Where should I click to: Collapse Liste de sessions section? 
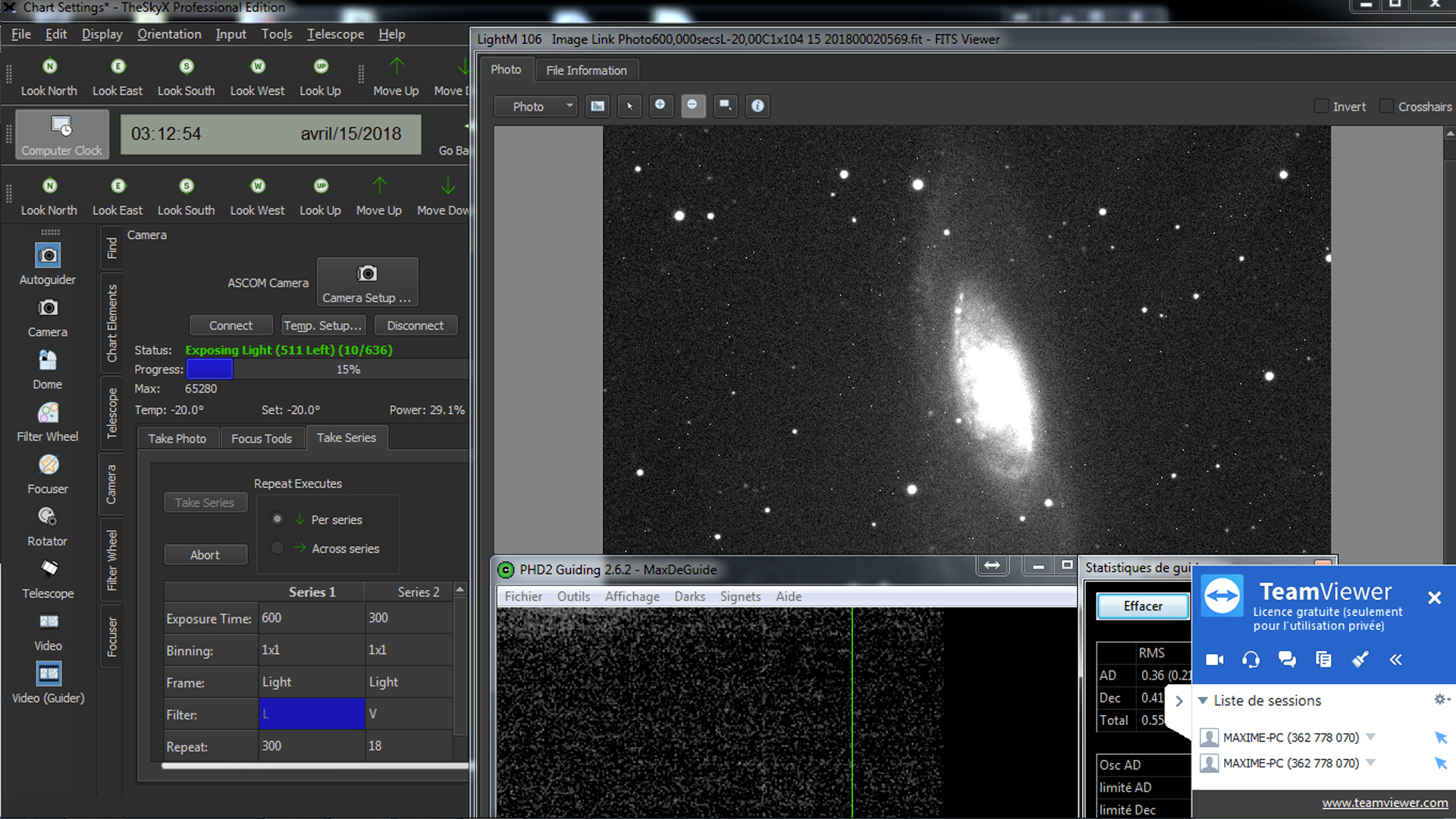tap(1203, 701)
